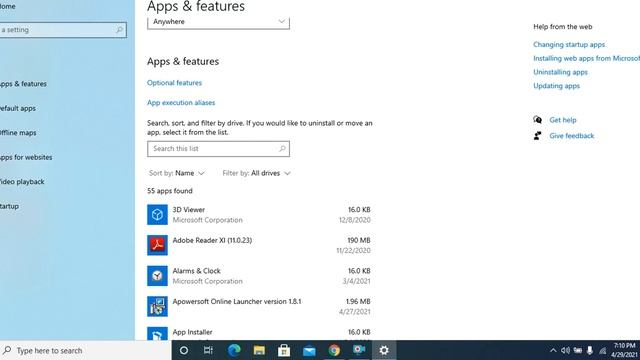Open Changing startup apps help link
The width and height of the screenshot is (640, 360).
(569, 44)
